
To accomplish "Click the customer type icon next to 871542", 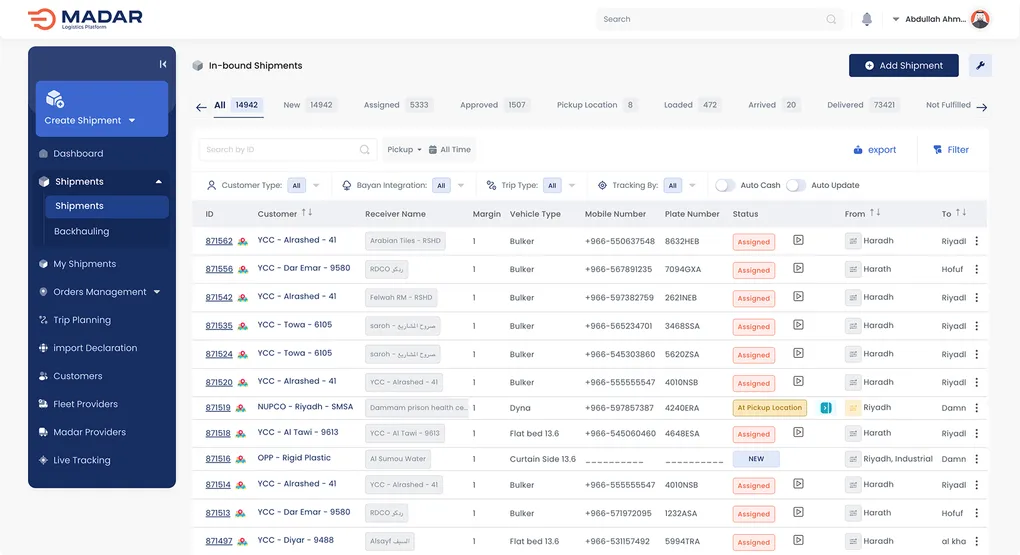I will tap(243, 298).
